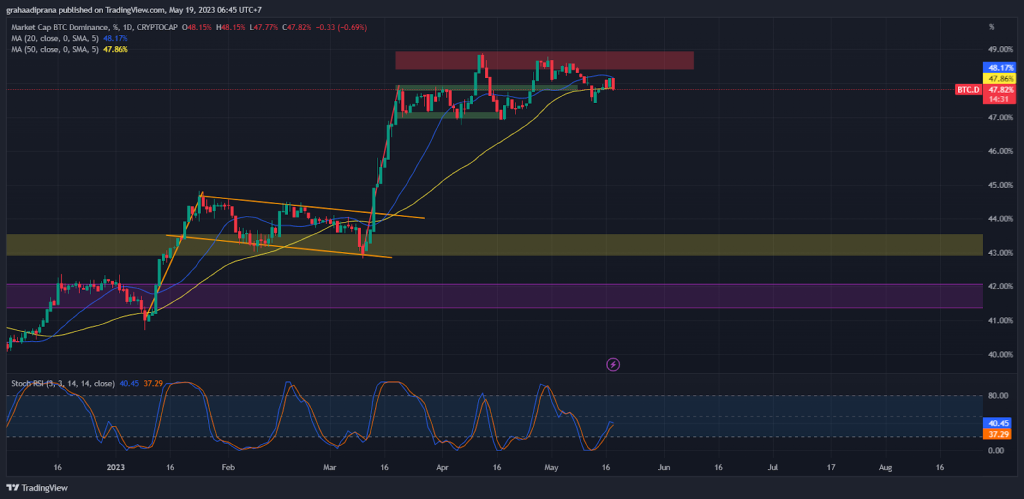Image resolution: width=1024 pixels, height=499 pixels.
Task: Select the purple support zone near 42%
Action: point(494,296)
